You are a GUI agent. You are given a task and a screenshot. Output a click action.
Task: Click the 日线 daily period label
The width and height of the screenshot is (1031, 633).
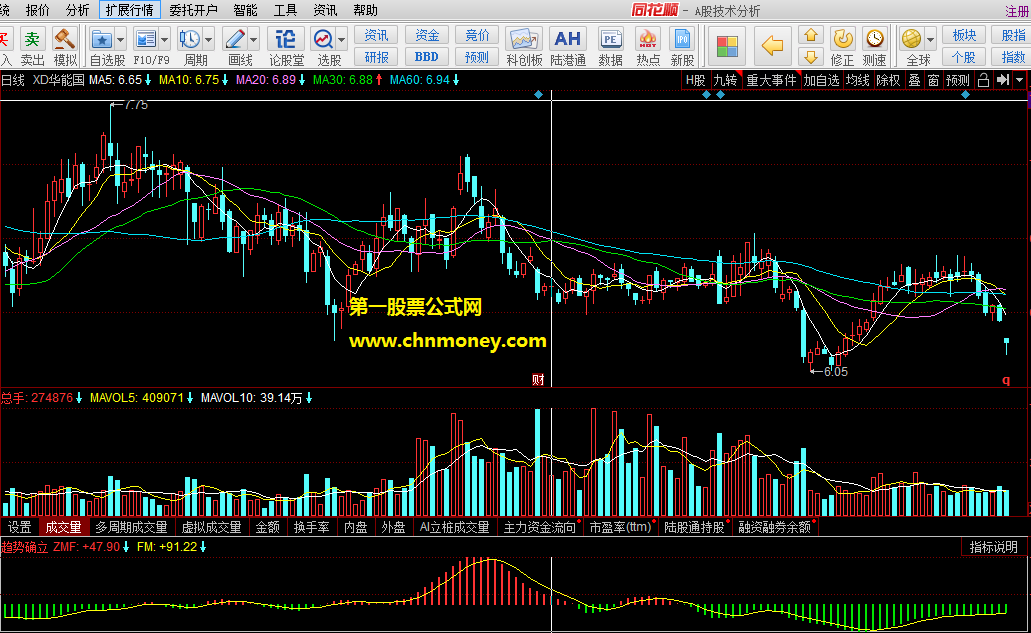pyautogui.click(x=12, y=80)
